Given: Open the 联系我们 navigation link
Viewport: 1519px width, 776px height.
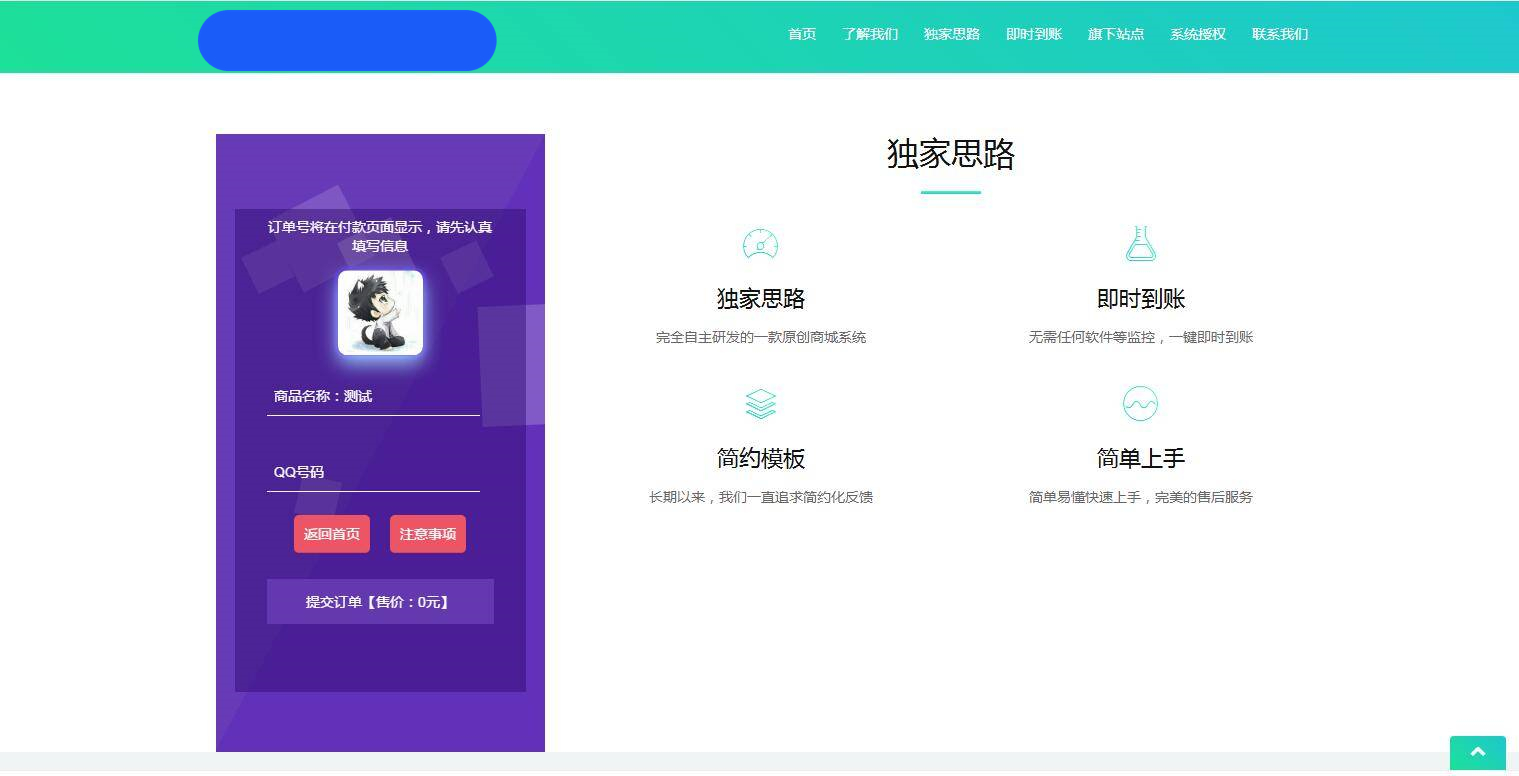Looking at the screenshot, I should click(x=1280, y=34).
